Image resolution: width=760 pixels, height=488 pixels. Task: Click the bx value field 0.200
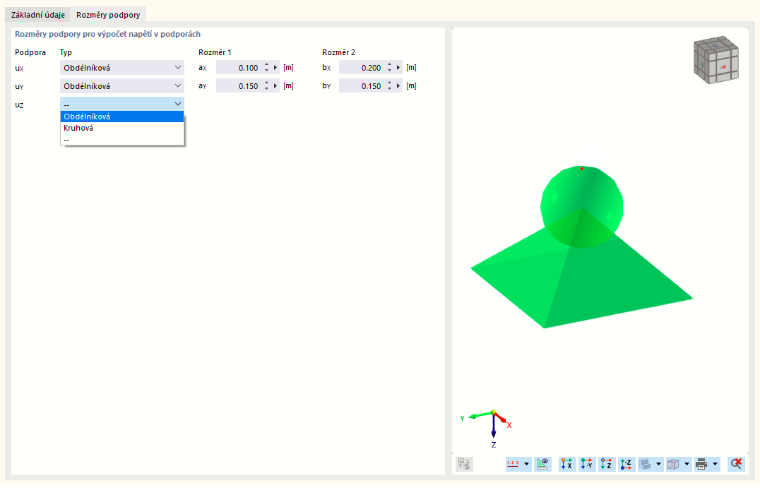coord(361,68)
